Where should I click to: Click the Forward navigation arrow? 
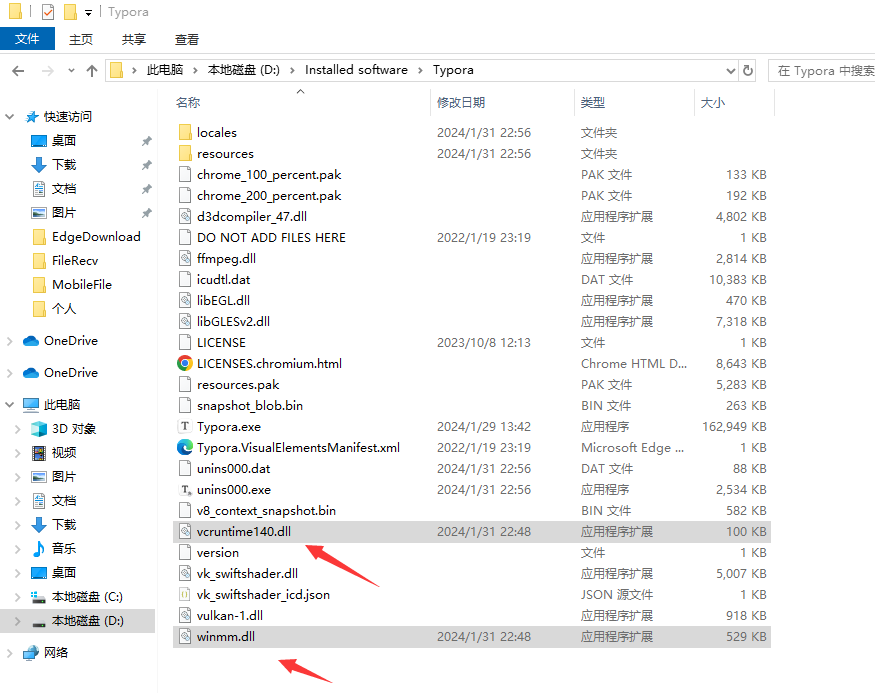(48, 71)
